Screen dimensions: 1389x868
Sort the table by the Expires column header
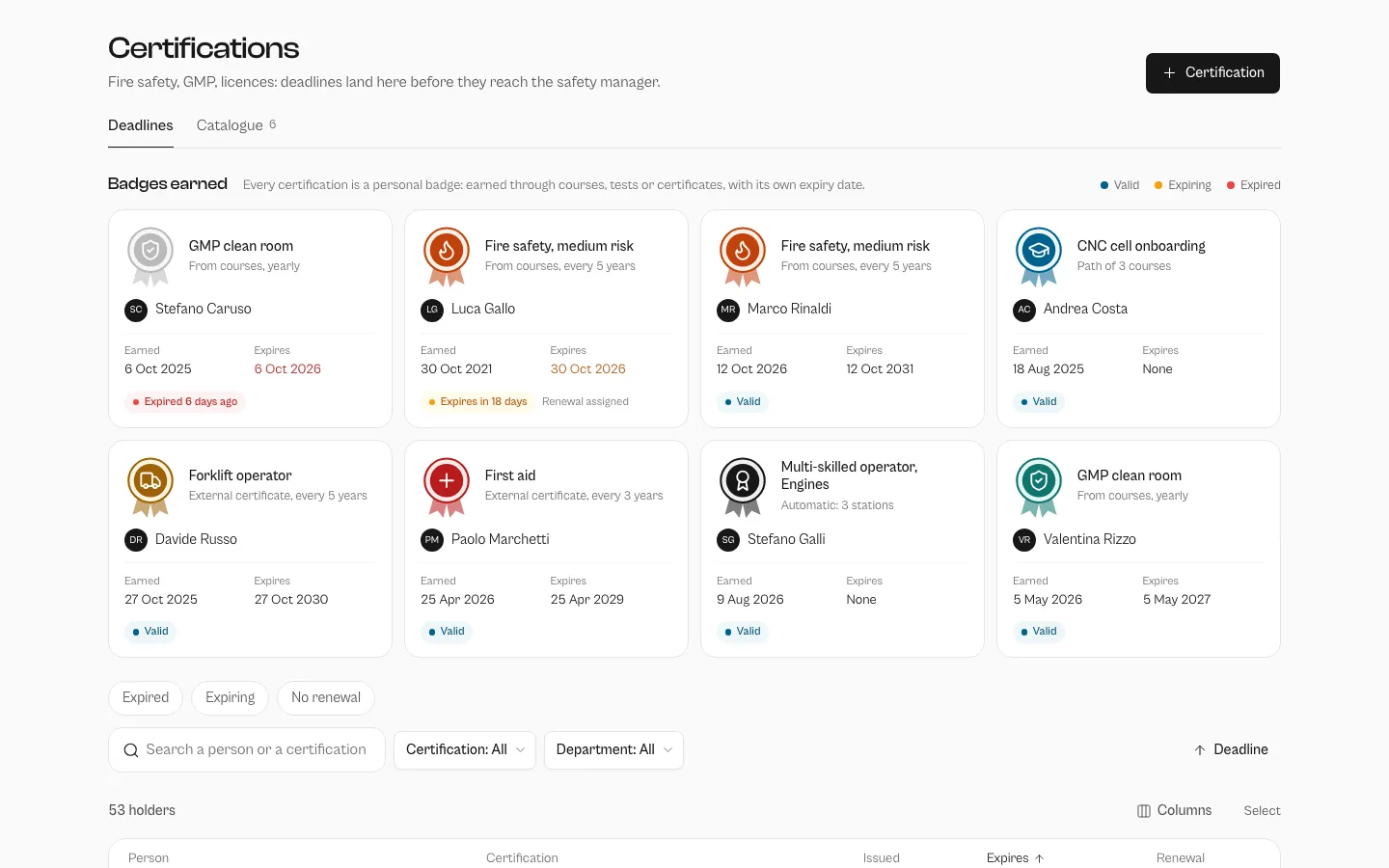tap(1016, 858)
